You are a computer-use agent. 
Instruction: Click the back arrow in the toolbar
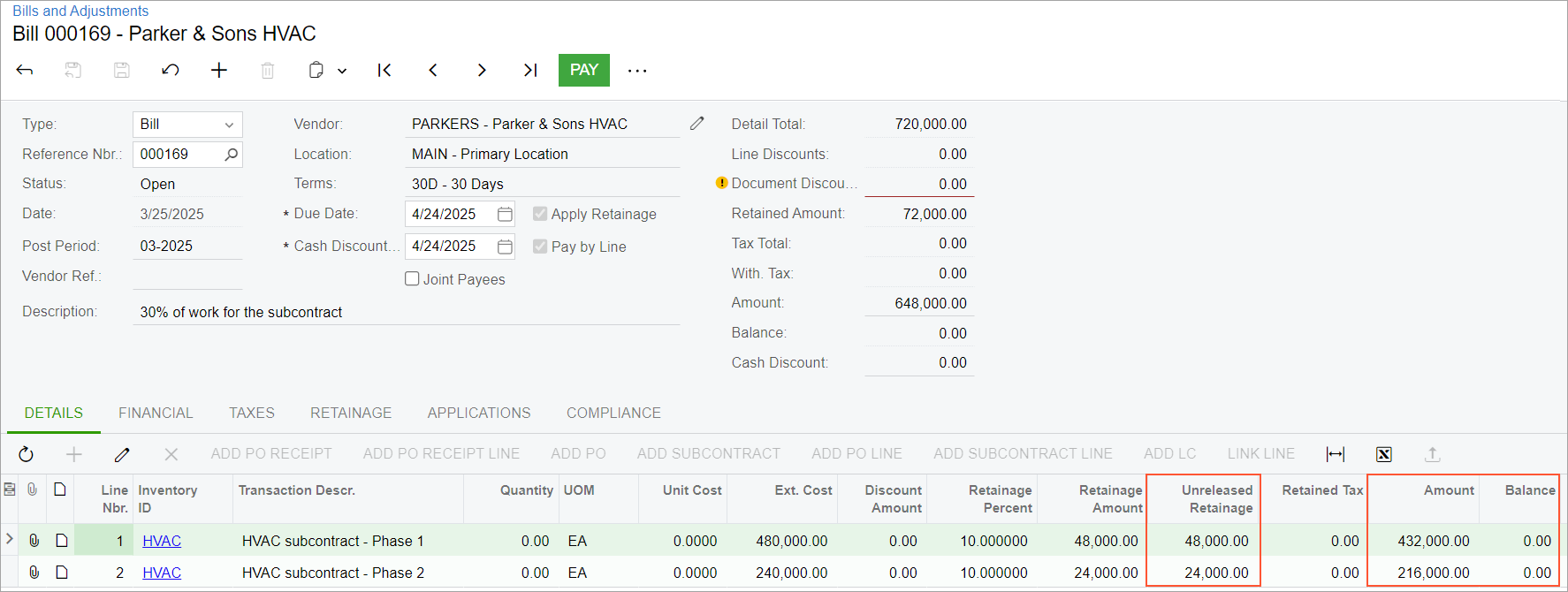pyautogui.click(x=25, y=71)
